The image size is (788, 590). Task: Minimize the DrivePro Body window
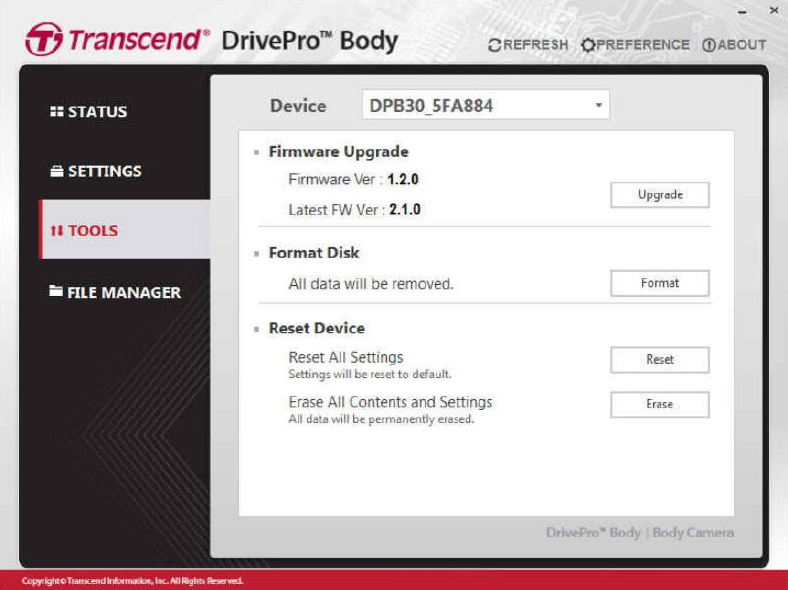point(743,12)
